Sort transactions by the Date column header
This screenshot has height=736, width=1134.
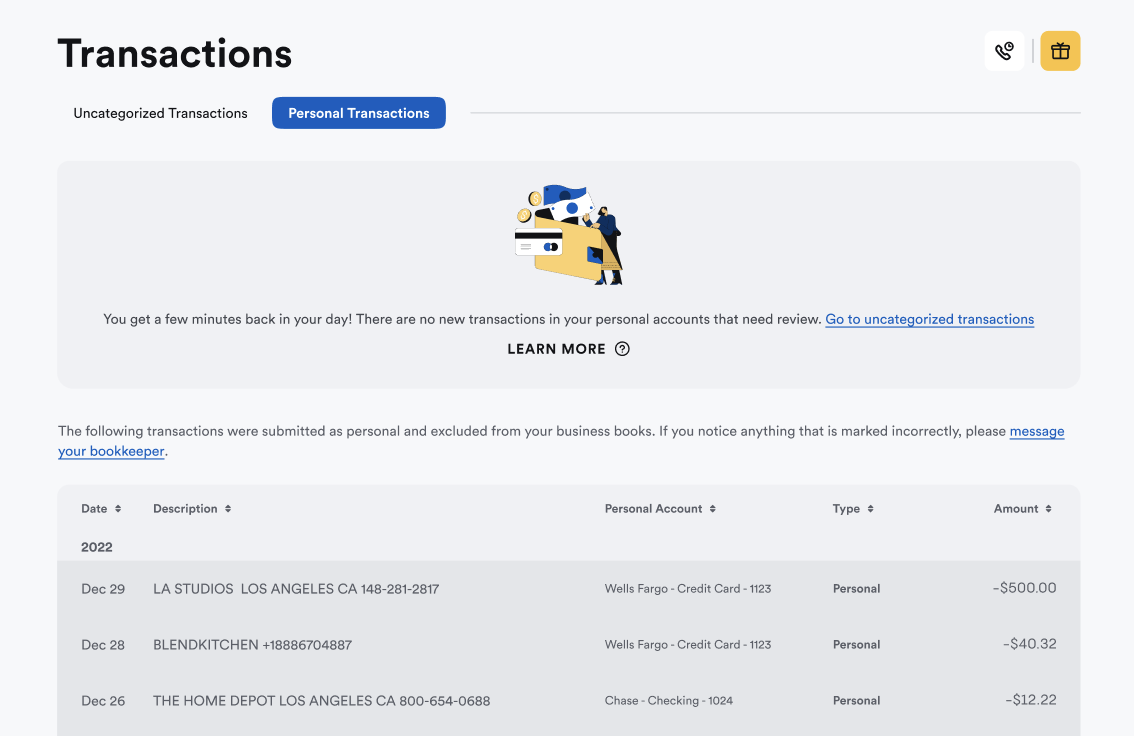click(96, 508)
